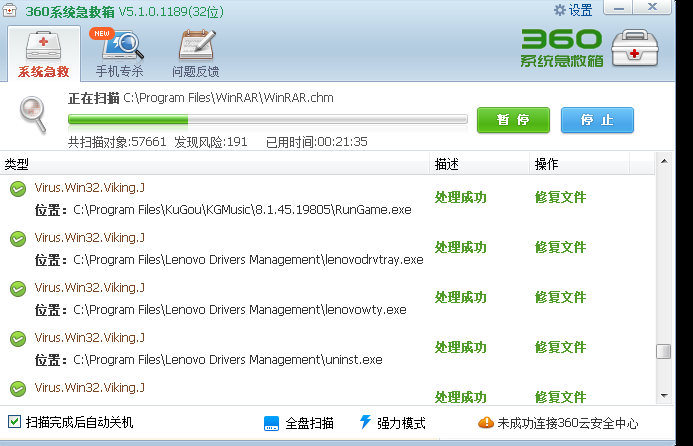The image size is (693, 446).
Task: Click the scrollbar up arrow
Action: [x=664, y=161]
